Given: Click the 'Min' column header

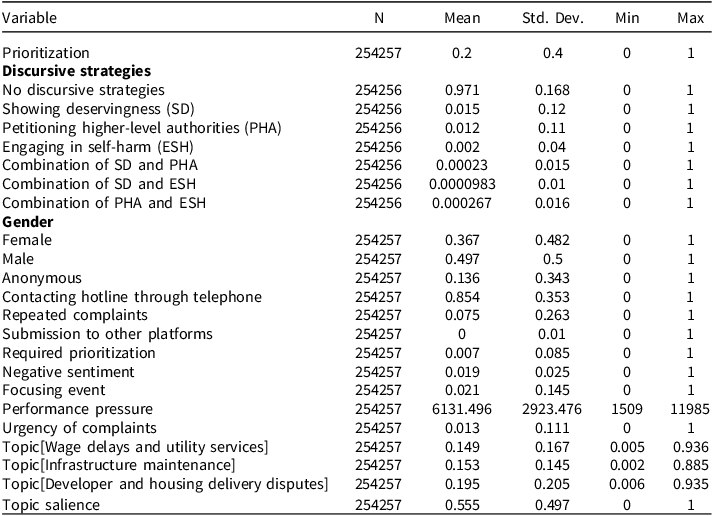Looking at the screenshot, I should coord(627,18).
